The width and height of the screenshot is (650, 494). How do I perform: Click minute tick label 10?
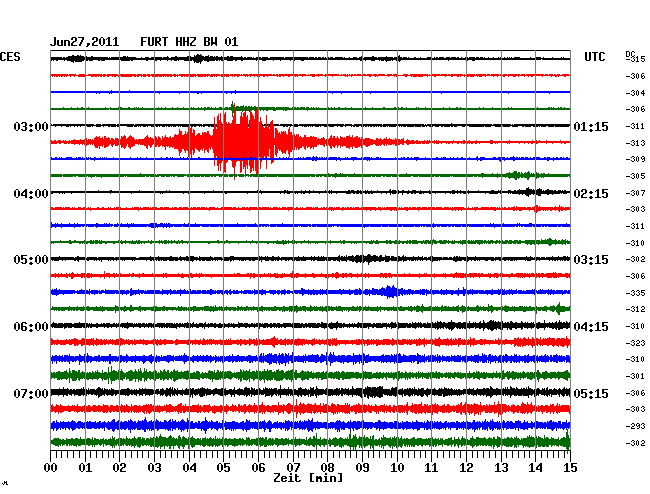397,467
